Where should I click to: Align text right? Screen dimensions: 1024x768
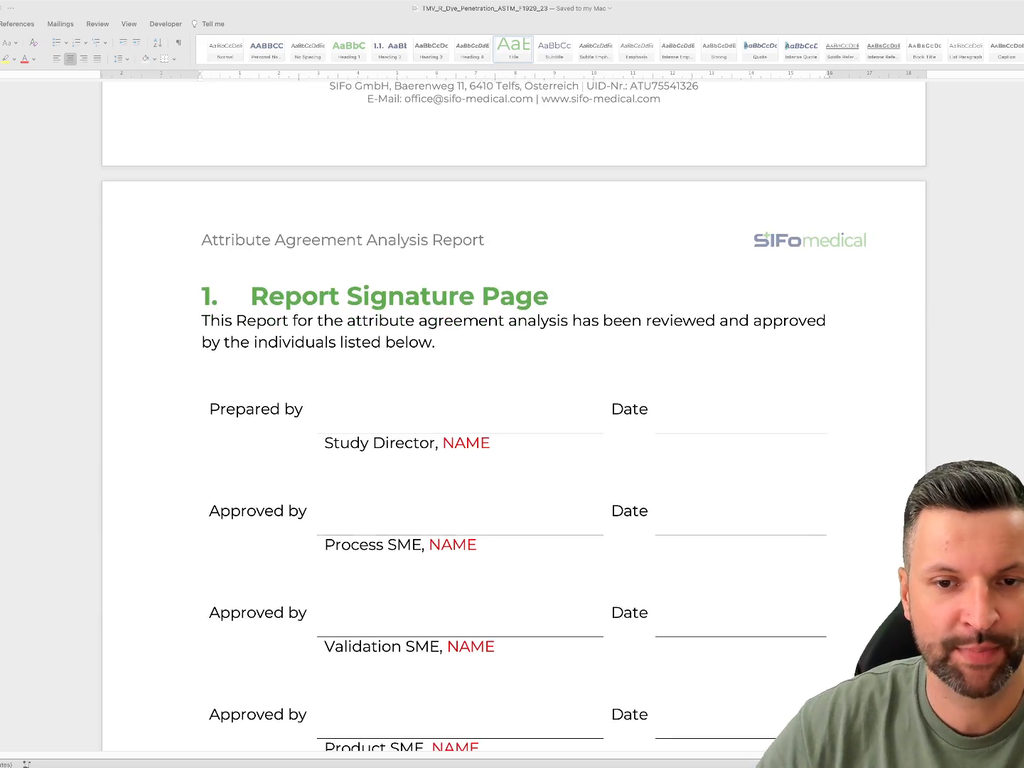pyautogui.click(x=84, y=59)
